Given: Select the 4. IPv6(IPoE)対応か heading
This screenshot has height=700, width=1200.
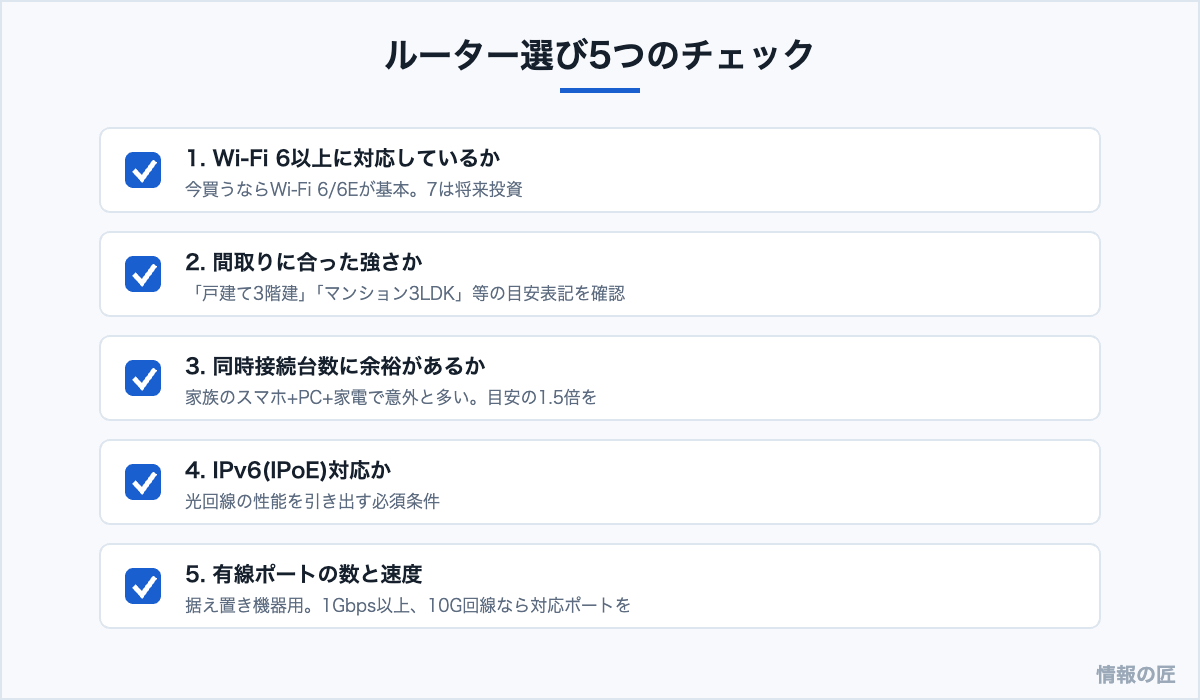Looking at the screenshot, I should [x=294, y=470].
